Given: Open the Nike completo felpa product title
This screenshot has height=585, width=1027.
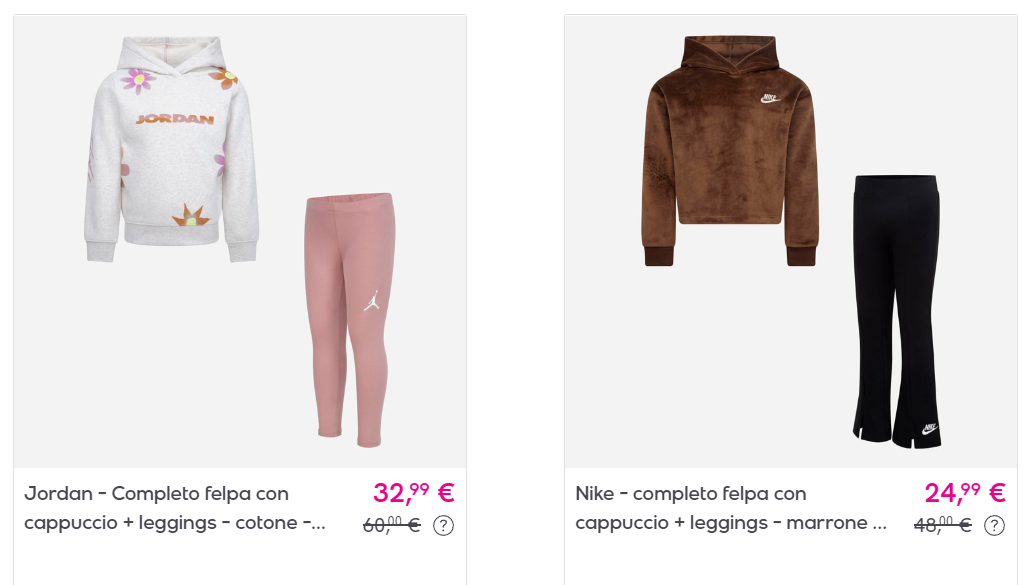Looking at the screenshot, I should pos(731,508).
